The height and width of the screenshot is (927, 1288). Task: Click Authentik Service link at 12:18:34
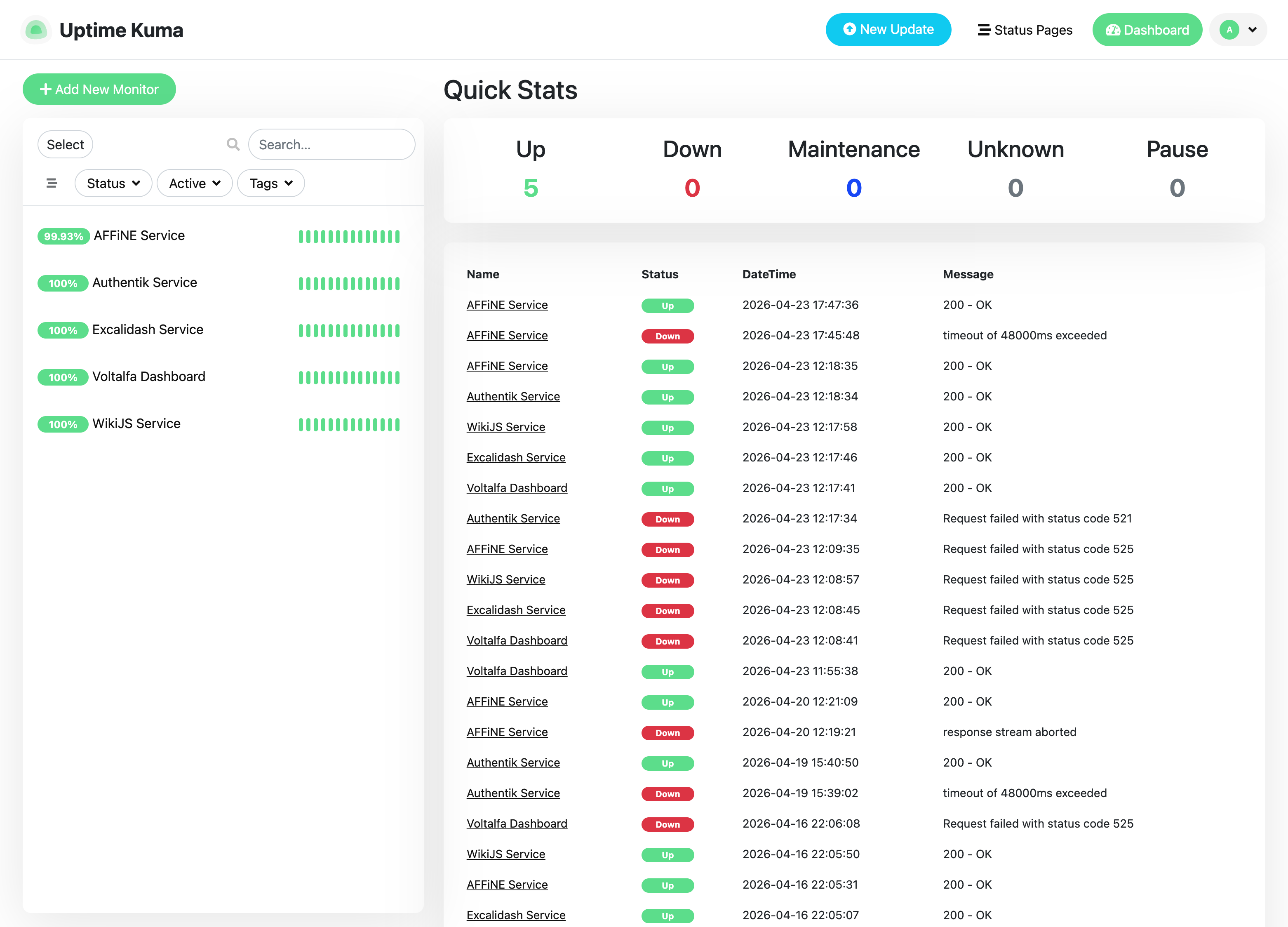click(513, 396)
